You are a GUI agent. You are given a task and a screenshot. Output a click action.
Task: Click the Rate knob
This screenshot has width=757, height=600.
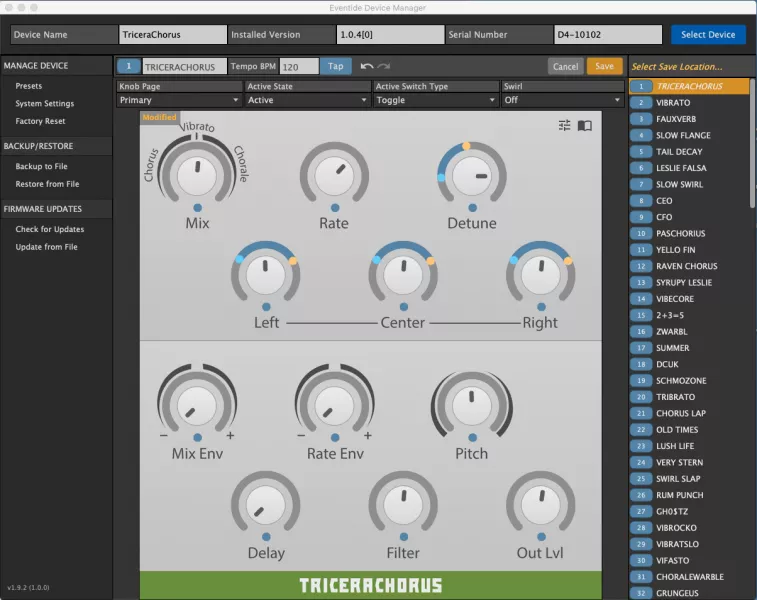pos(334,176)
